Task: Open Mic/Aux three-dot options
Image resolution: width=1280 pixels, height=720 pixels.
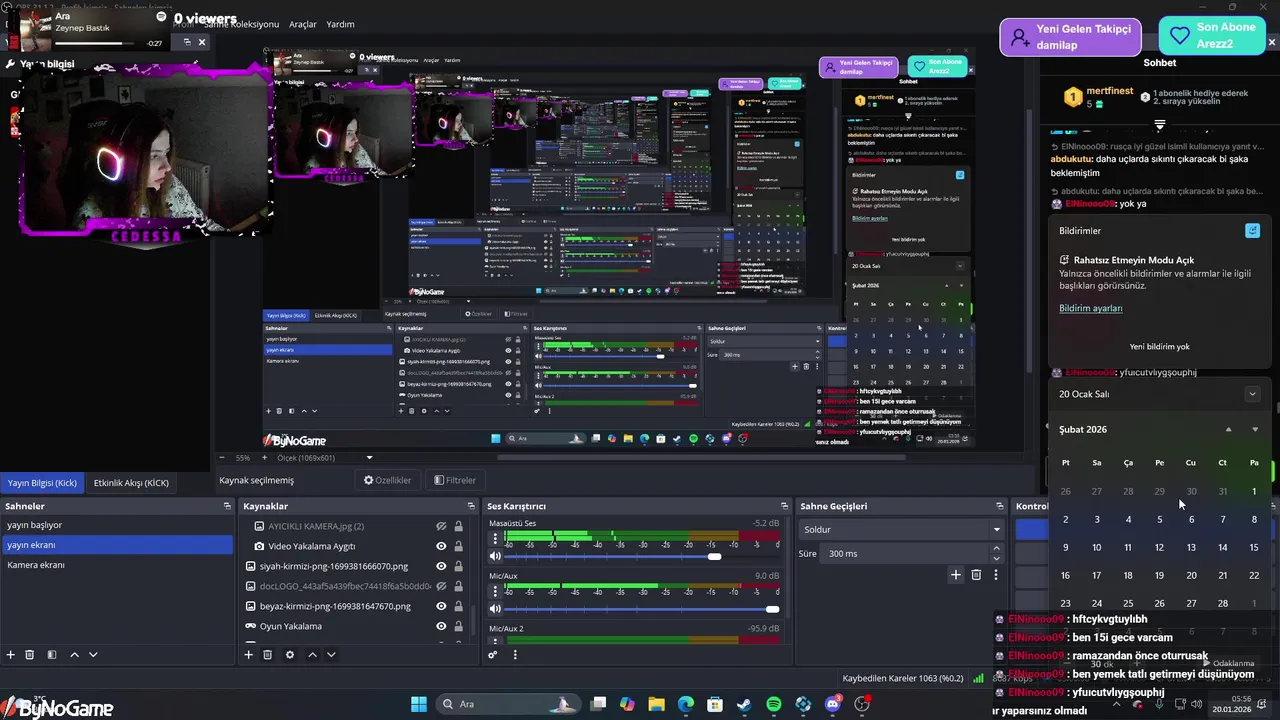Action: [495, 592]
